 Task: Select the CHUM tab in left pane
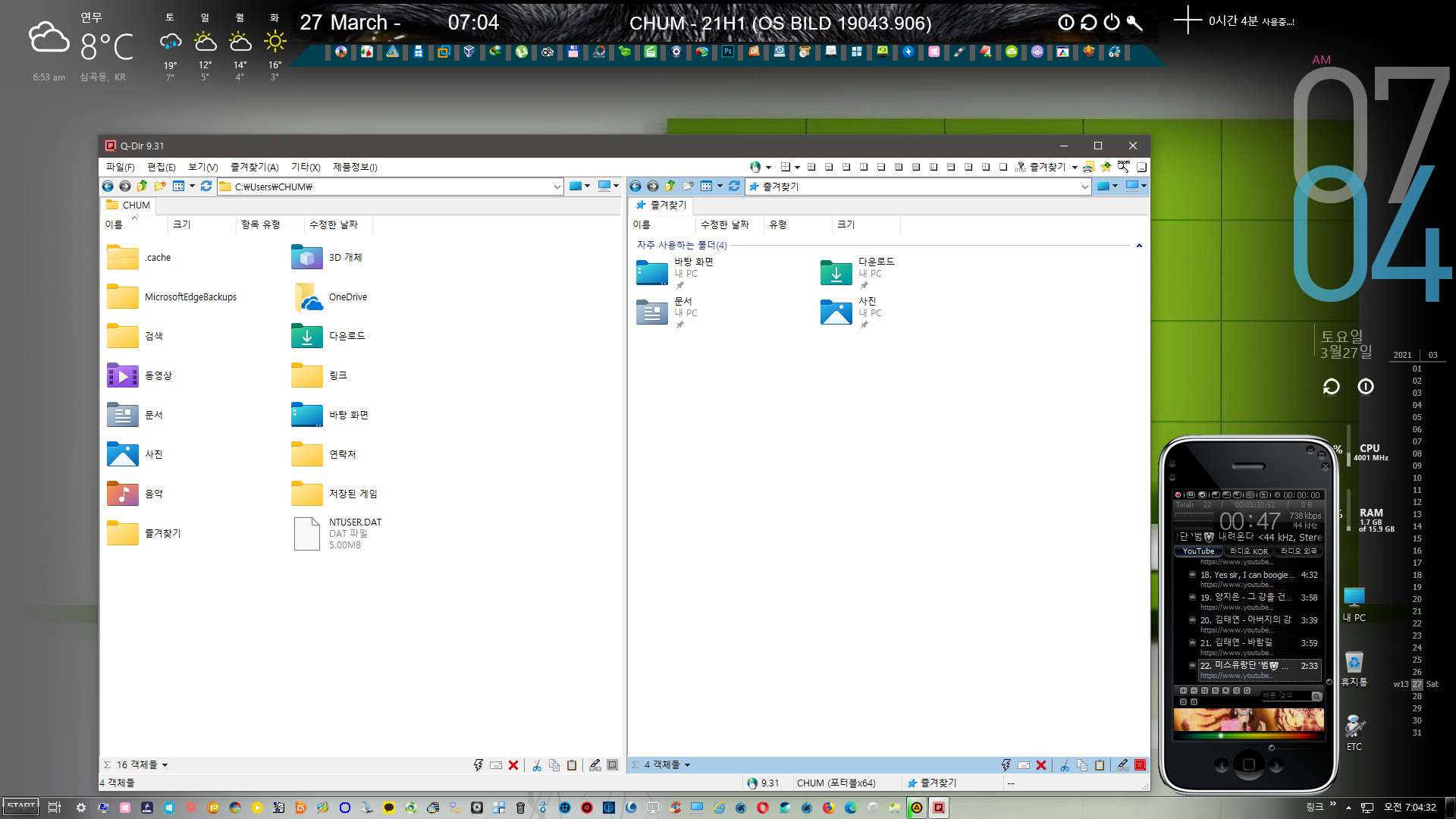click(128, 206)
